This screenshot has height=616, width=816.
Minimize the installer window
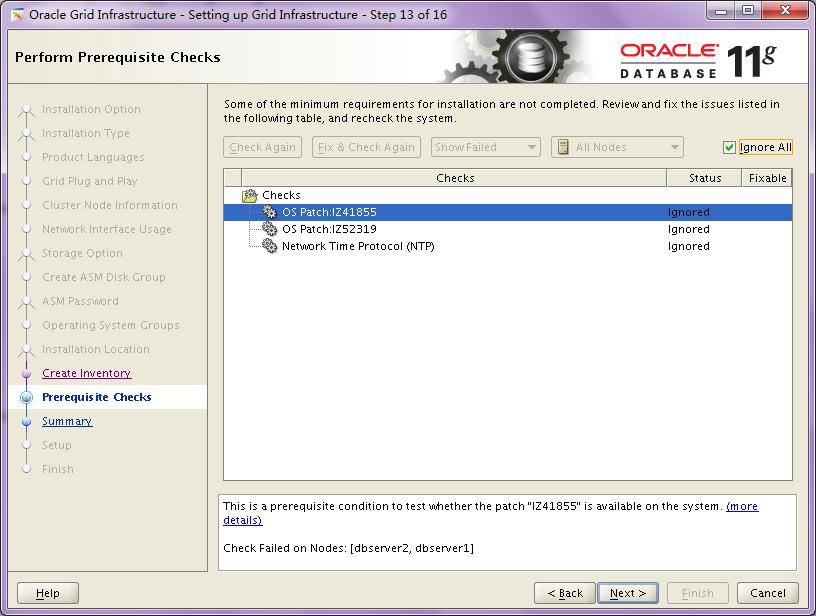click(x=722, y=11)
